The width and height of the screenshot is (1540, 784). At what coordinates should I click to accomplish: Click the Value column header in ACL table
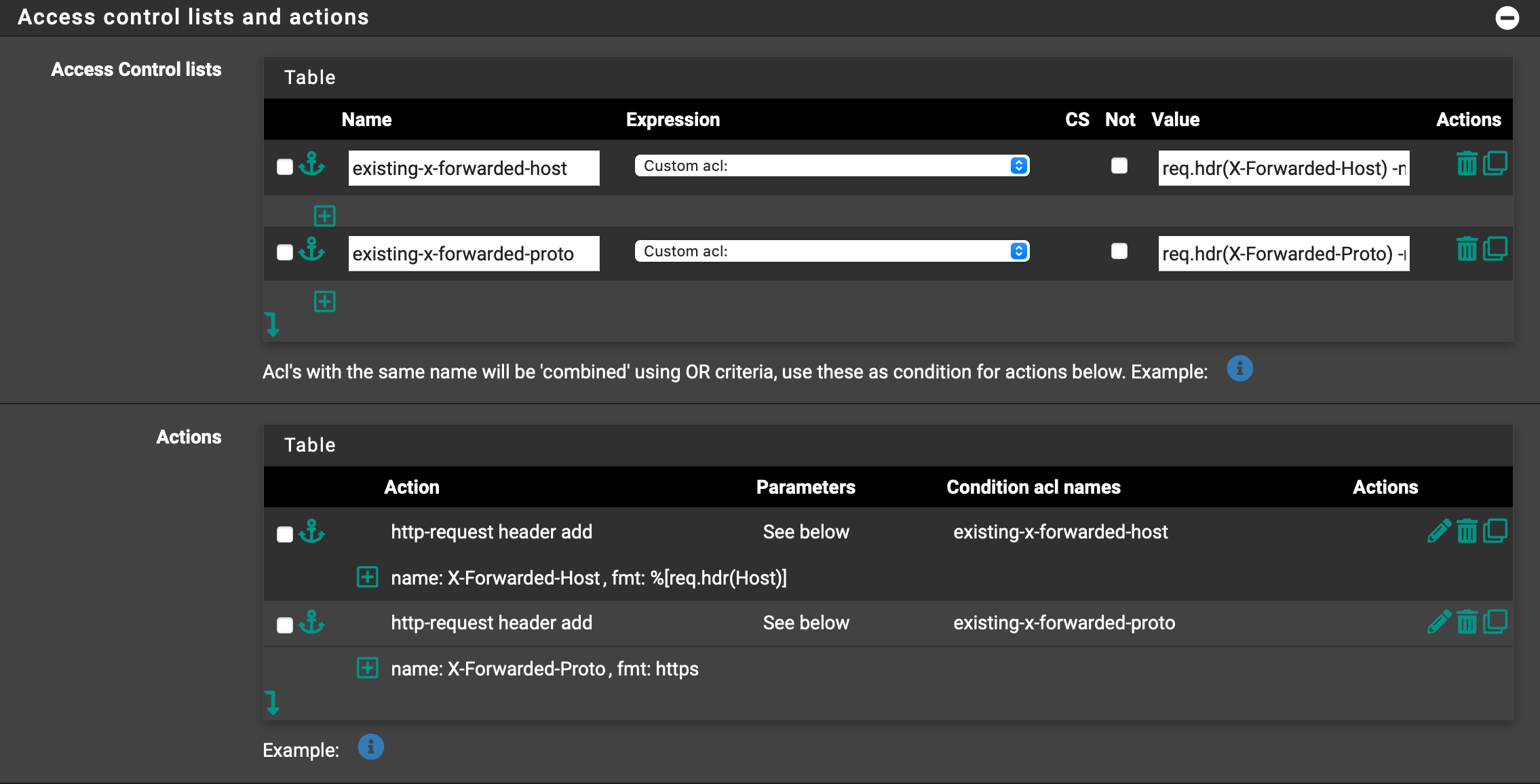tap(1175, 119)
